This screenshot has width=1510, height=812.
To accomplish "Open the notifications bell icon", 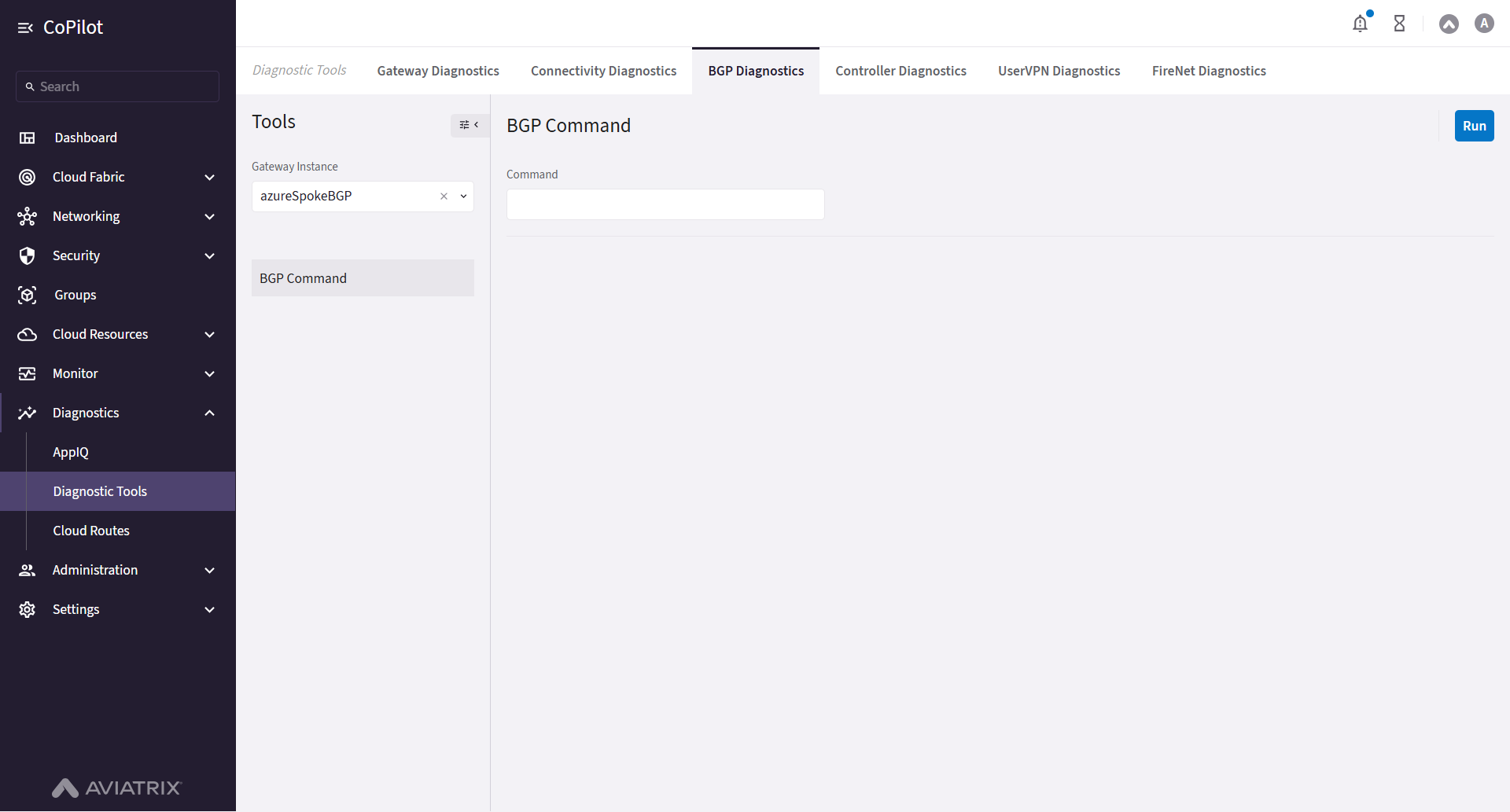I will coord(1361,24).
